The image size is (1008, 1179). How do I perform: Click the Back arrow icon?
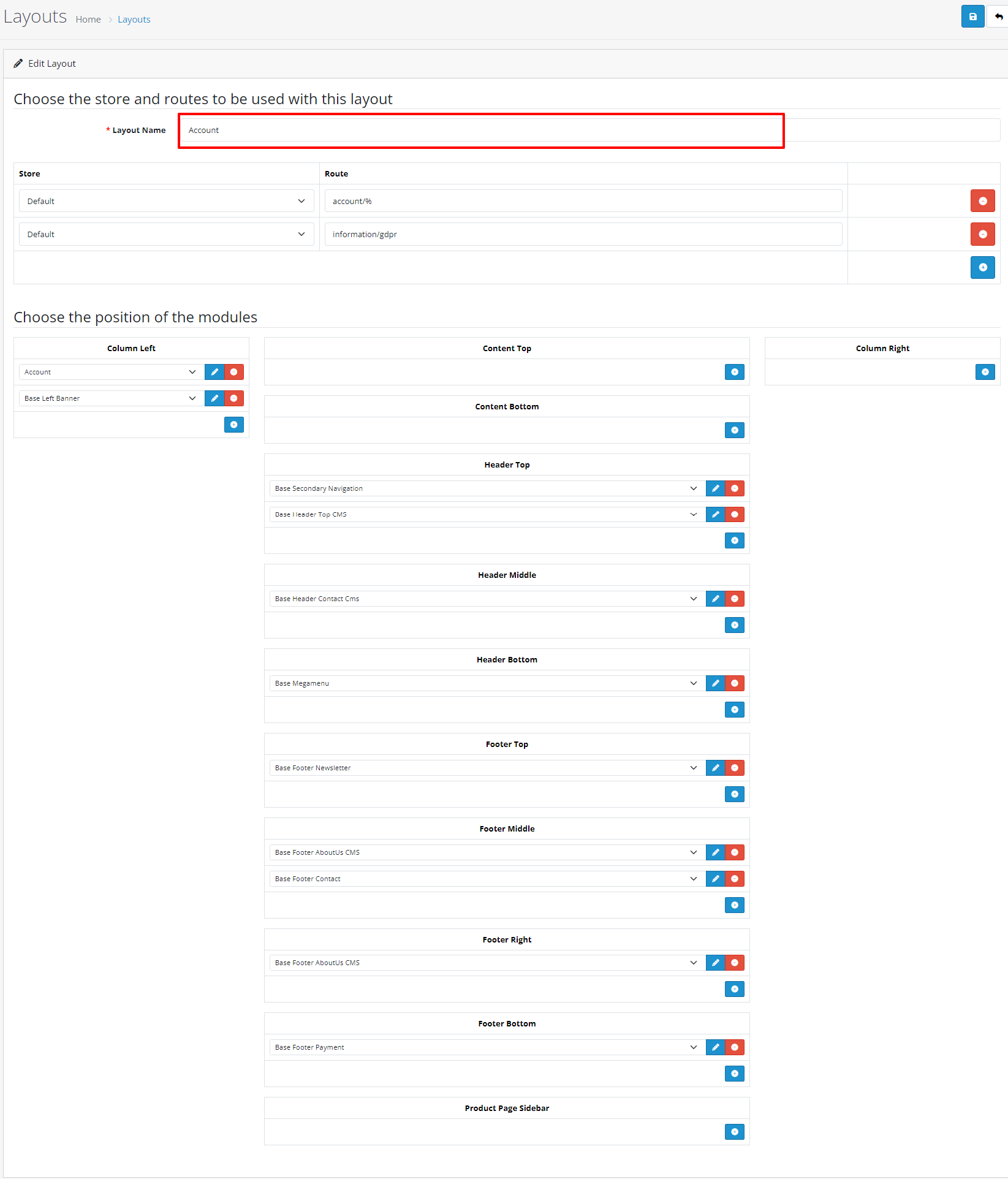point(998,17)
